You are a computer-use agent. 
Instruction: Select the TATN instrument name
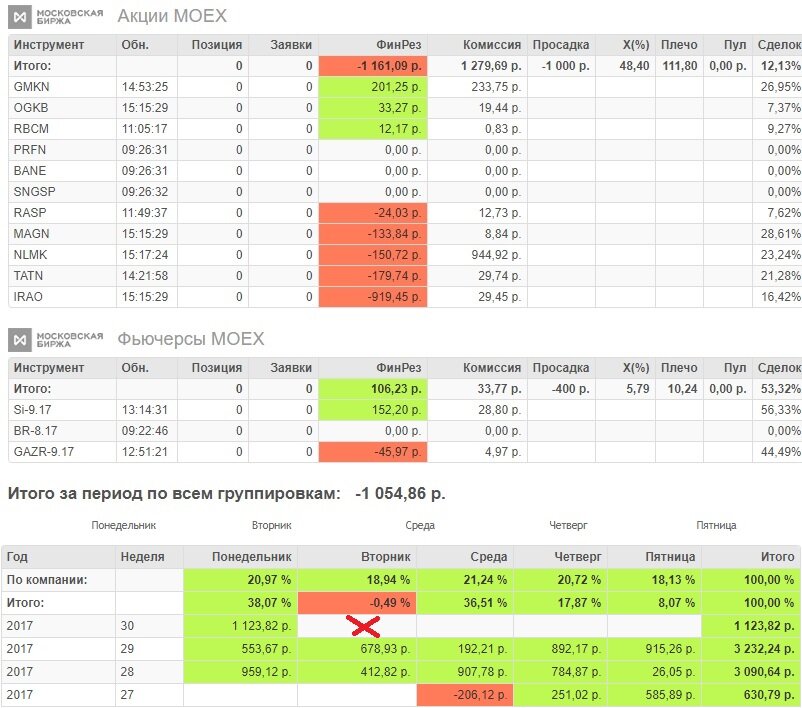[28, 276]
